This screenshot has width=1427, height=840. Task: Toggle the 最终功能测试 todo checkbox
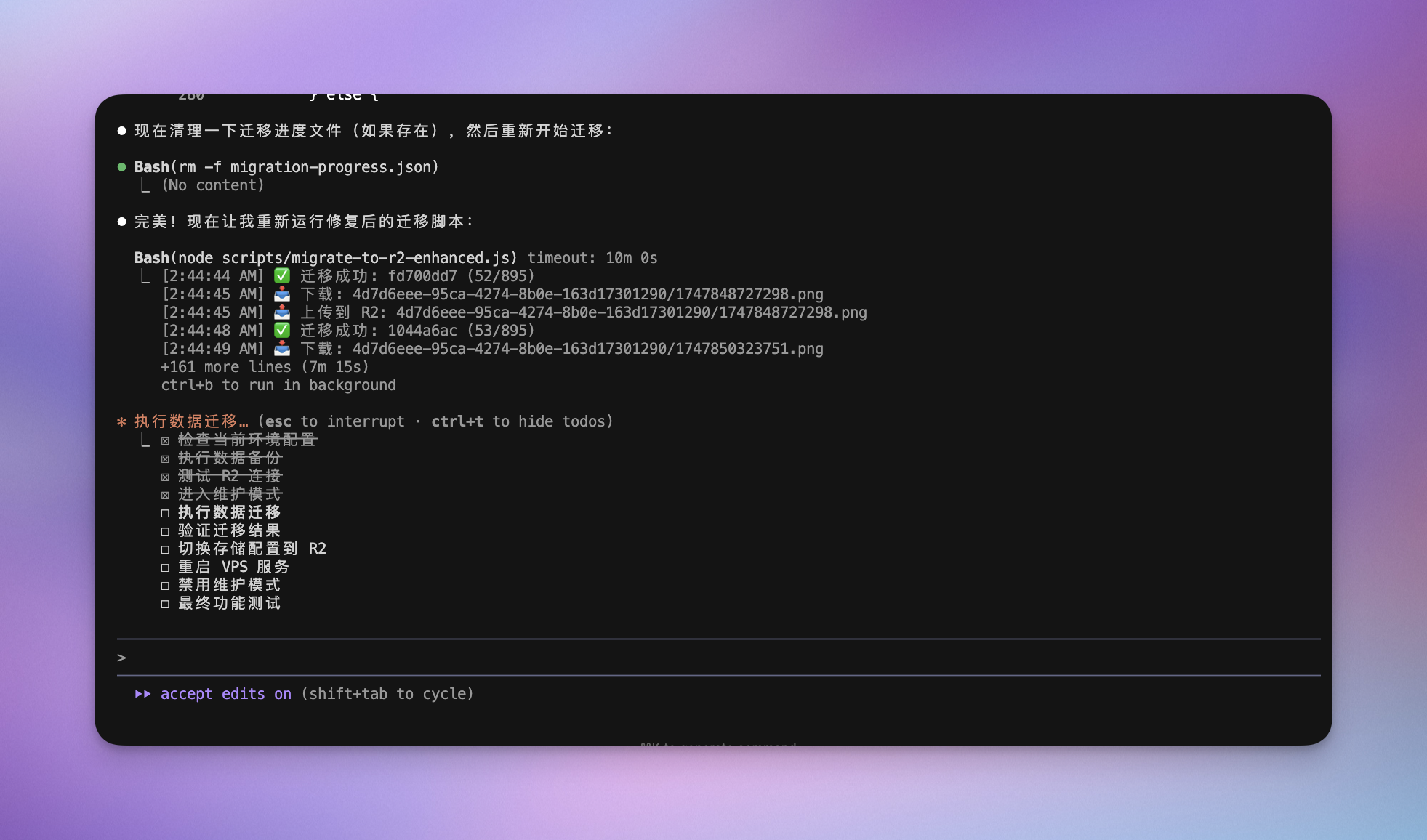pyautogui.click(x=165, y=604)
